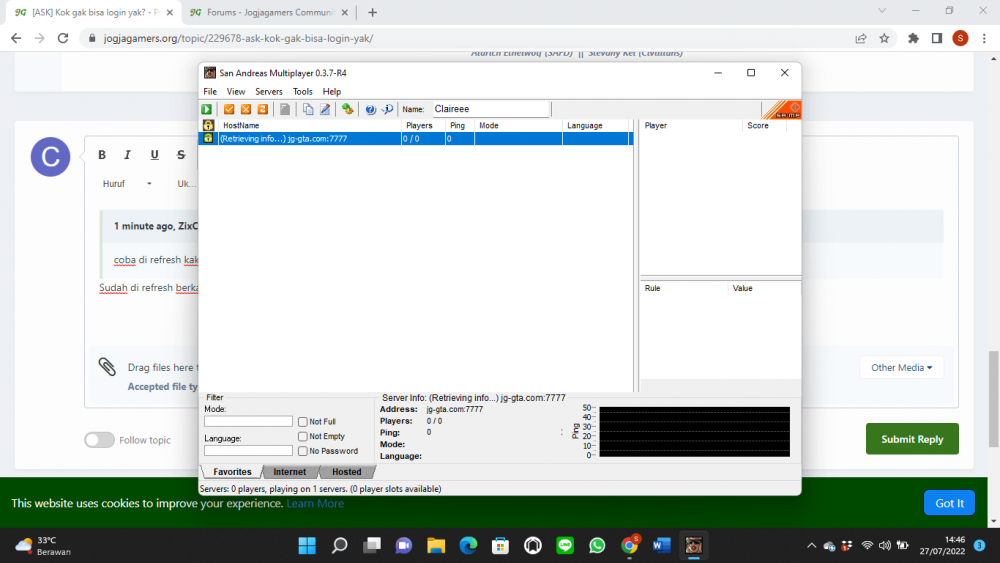
Task: Go back in Chrome
Action: pyautogui.click(x=16, y=38)
